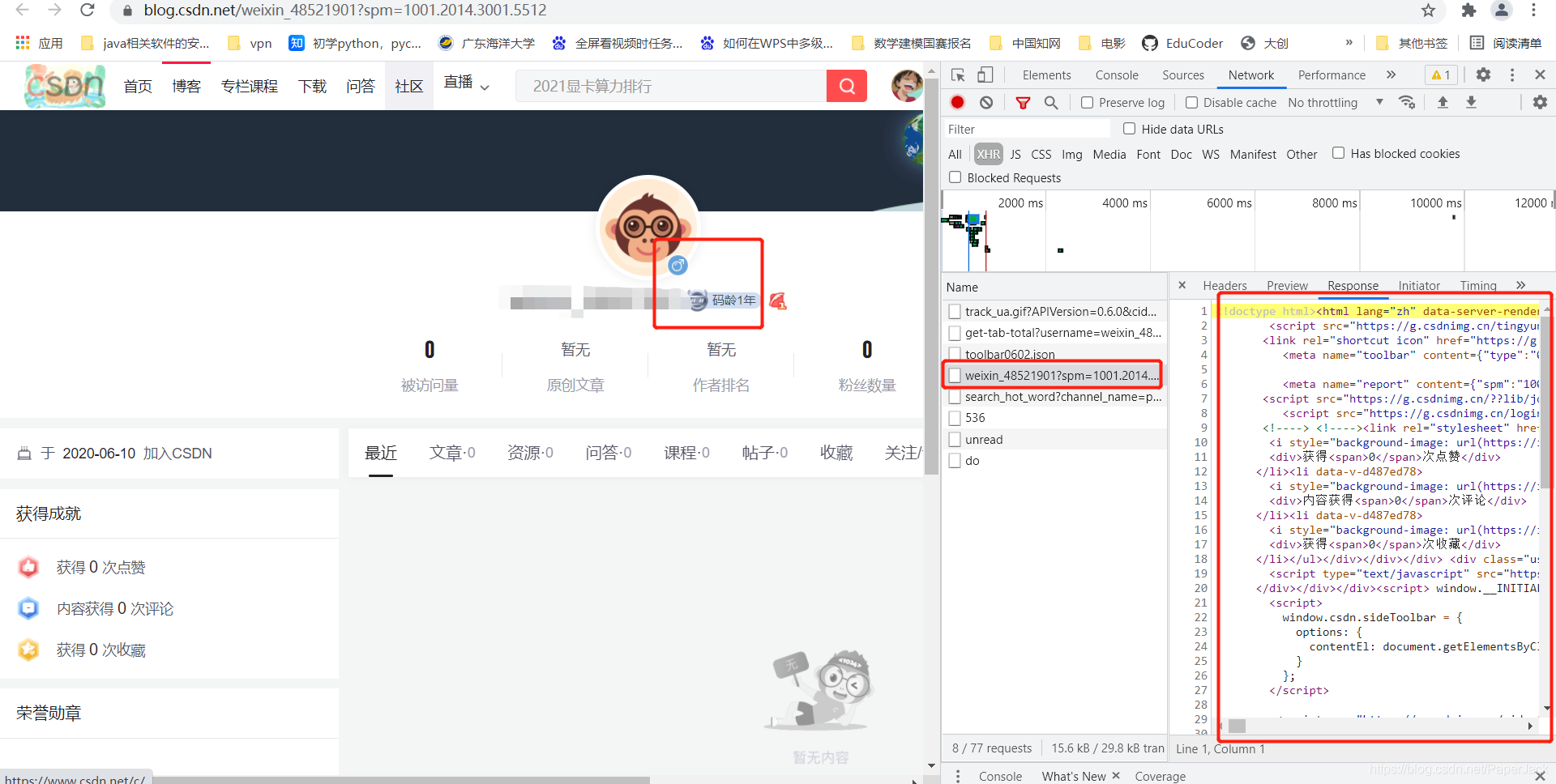Open the Chrome three-dot menu
Image resolution: width=1556 pixels, height=784 pixels.
click(1533, 11)
